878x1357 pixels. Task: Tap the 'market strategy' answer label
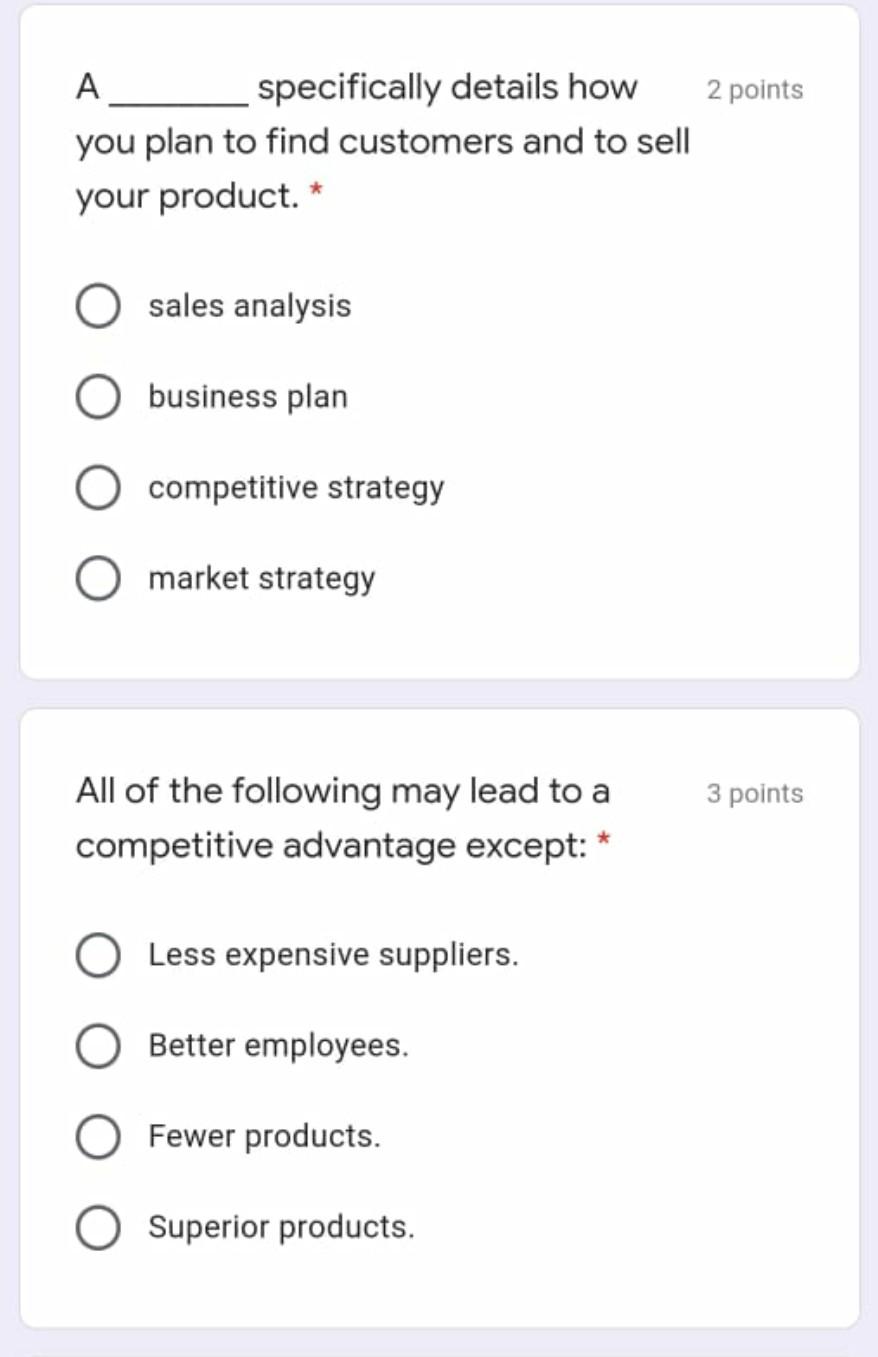[262, 579]
